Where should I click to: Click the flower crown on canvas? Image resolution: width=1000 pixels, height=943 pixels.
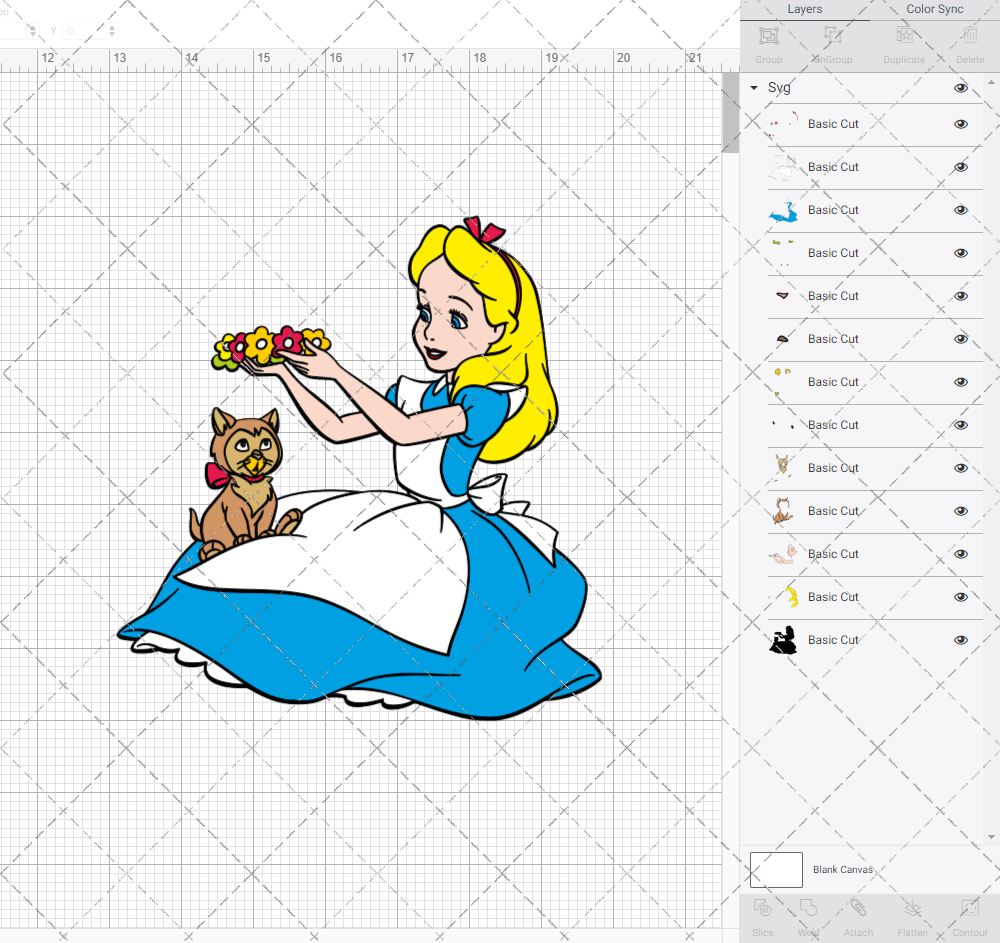[x=271, y=347]
